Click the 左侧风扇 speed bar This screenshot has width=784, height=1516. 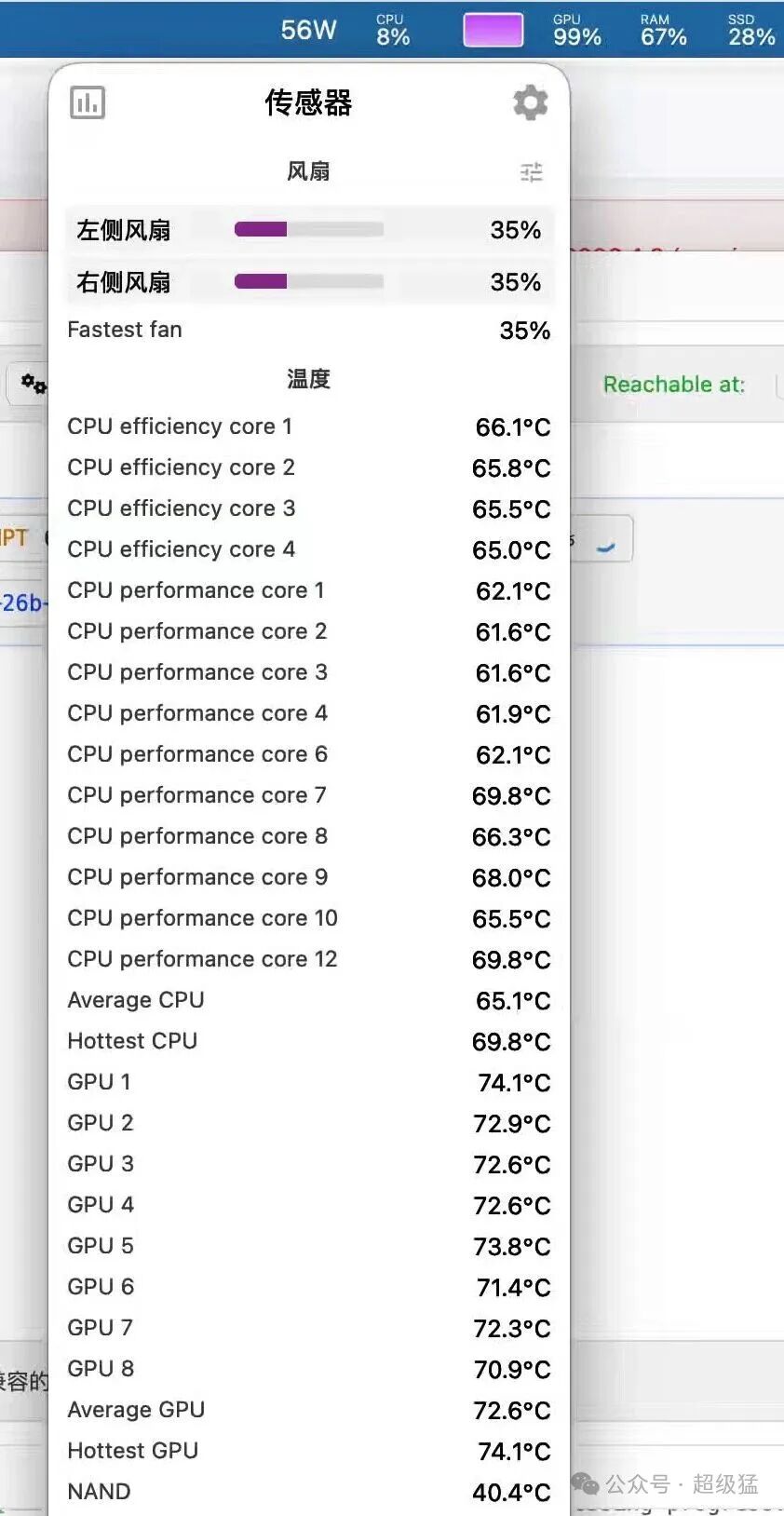pyautogui.click(x=309, y=229)
